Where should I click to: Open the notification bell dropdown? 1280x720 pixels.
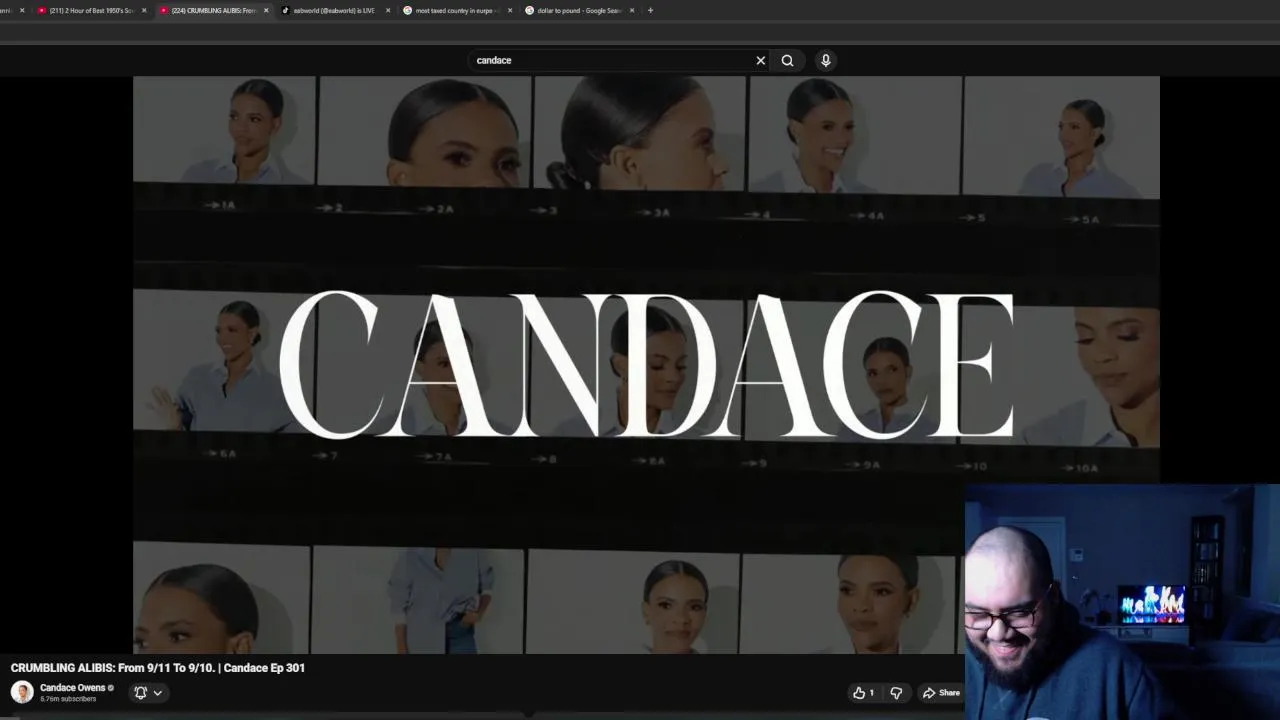[148, 692]
